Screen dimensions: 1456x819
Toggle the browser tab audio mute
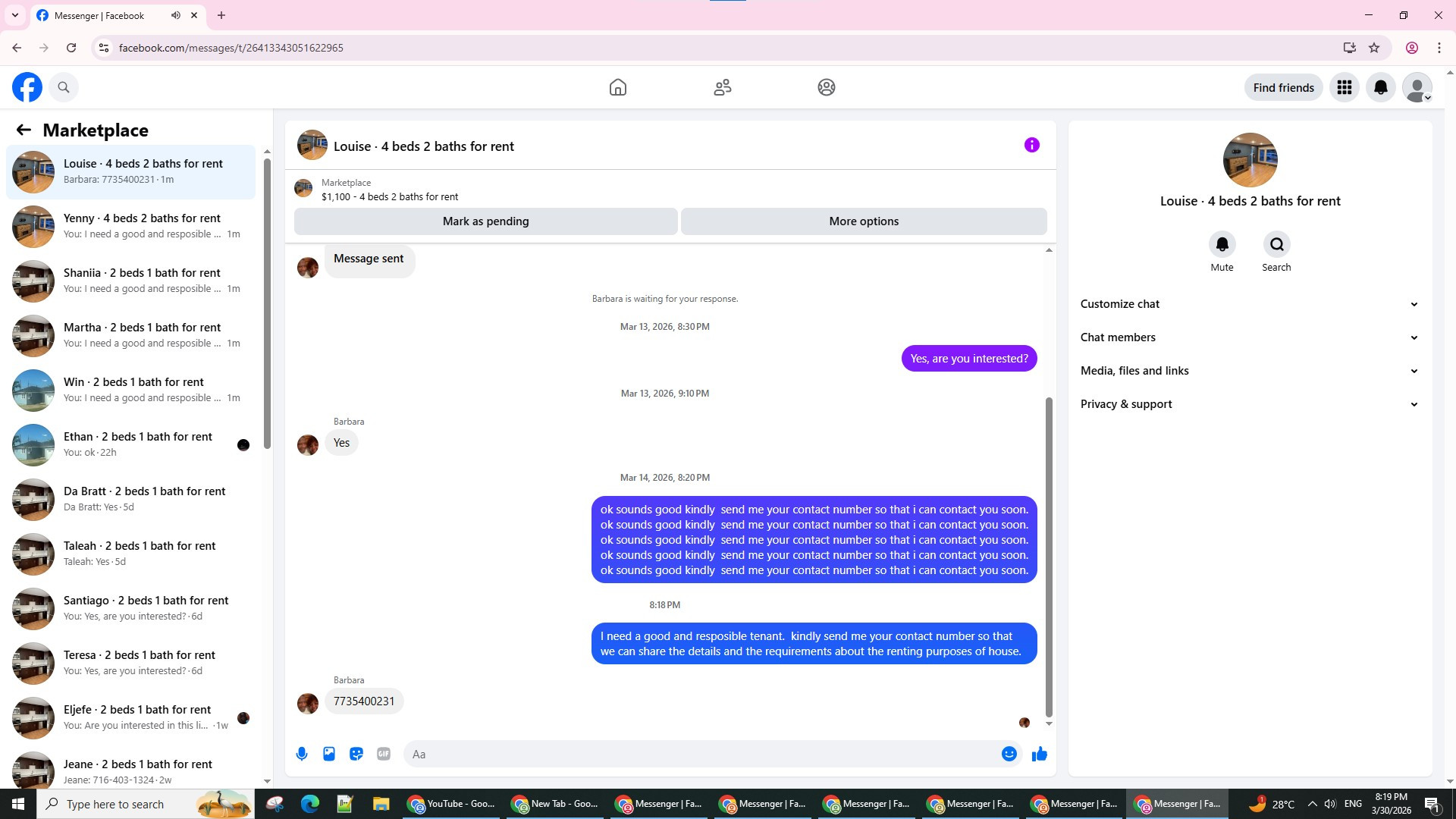[x=176, y=15]
